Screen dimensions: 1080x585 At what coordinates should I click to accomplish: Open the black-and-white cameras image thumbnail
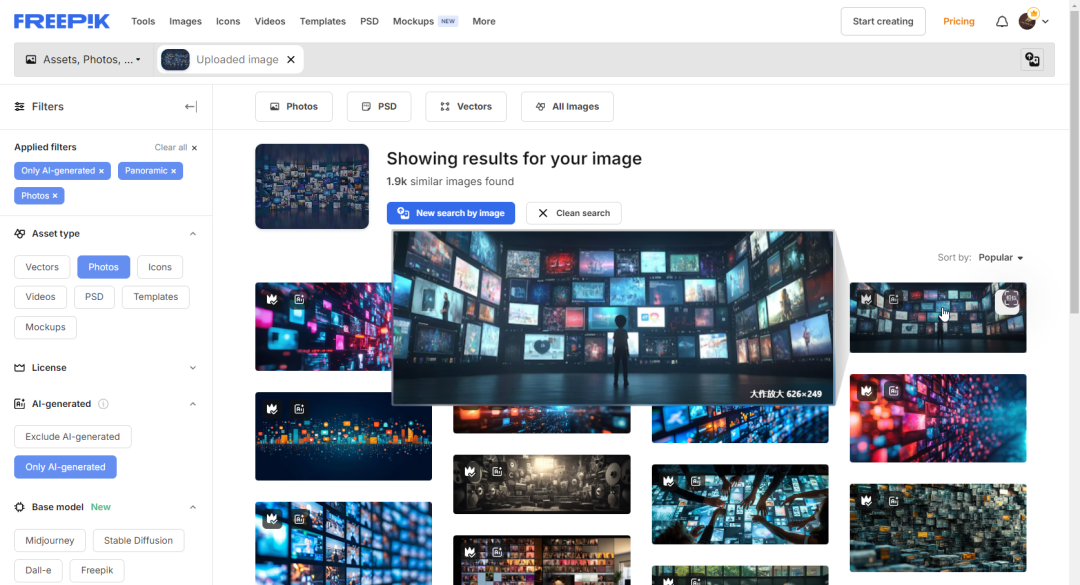point(541,484)
